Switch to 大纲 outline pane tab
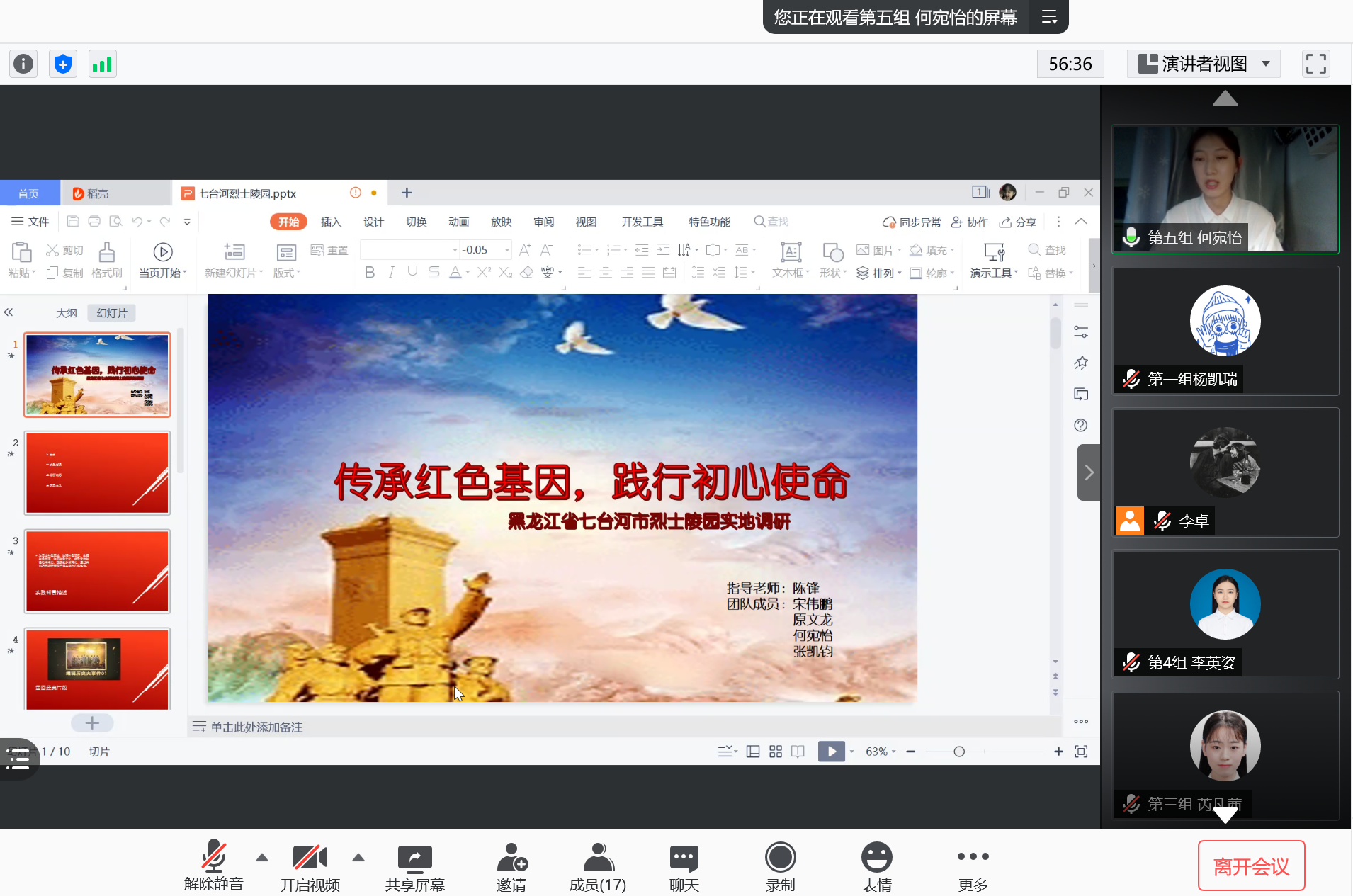 coord(67,313)
